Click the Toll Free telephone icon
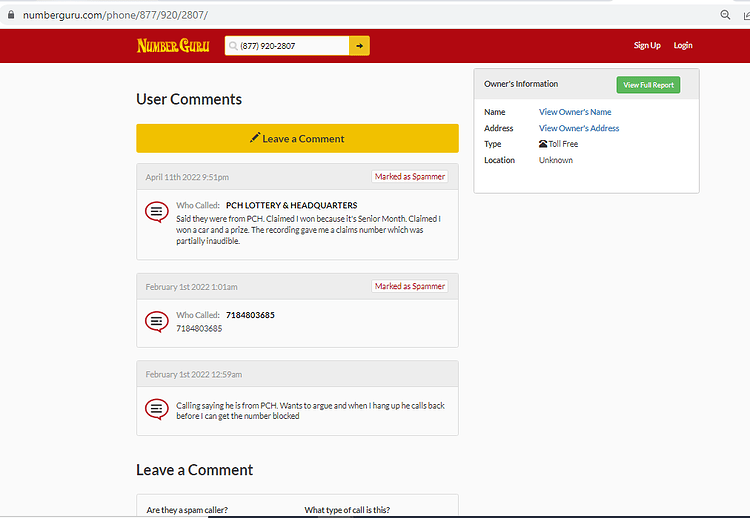The width and height of the screenshot is (750, 518). point(543,143)
